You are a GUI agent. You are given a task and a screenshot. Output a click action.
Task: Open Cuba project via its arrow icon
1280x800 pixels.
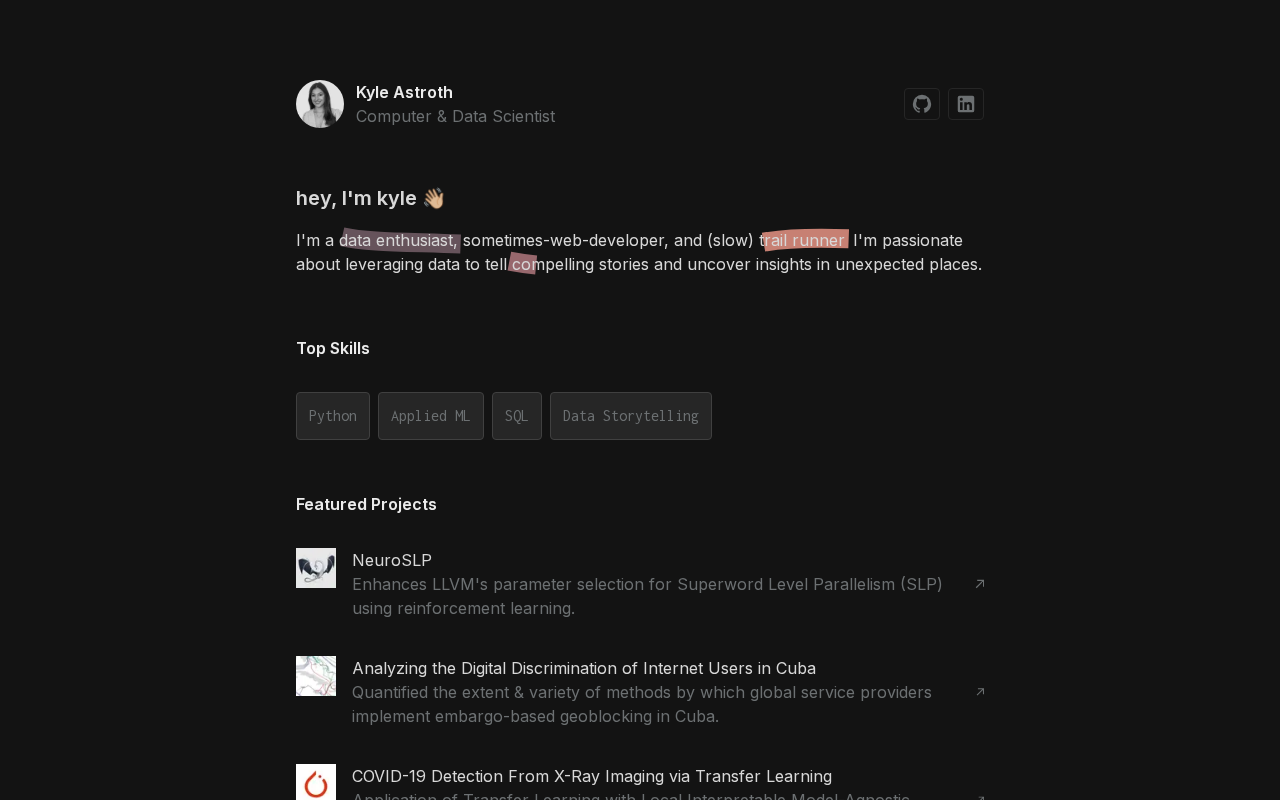point(980,692)
